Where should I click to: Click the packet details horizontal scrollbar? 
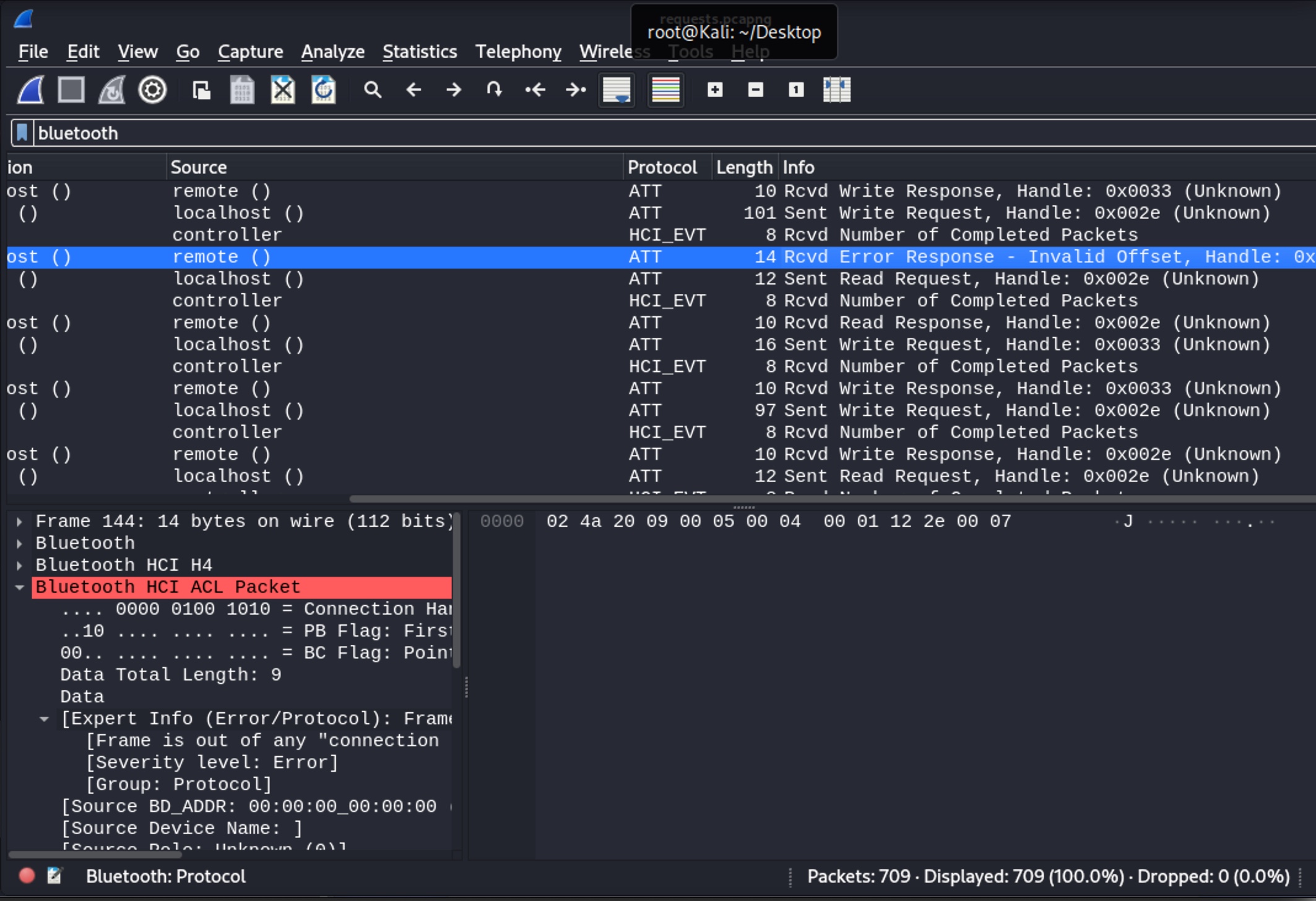(x=95, y=855)
